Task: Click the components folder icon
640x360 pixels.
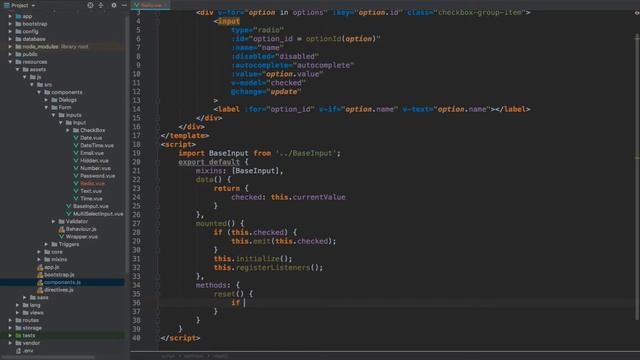Action: [47, 92]
